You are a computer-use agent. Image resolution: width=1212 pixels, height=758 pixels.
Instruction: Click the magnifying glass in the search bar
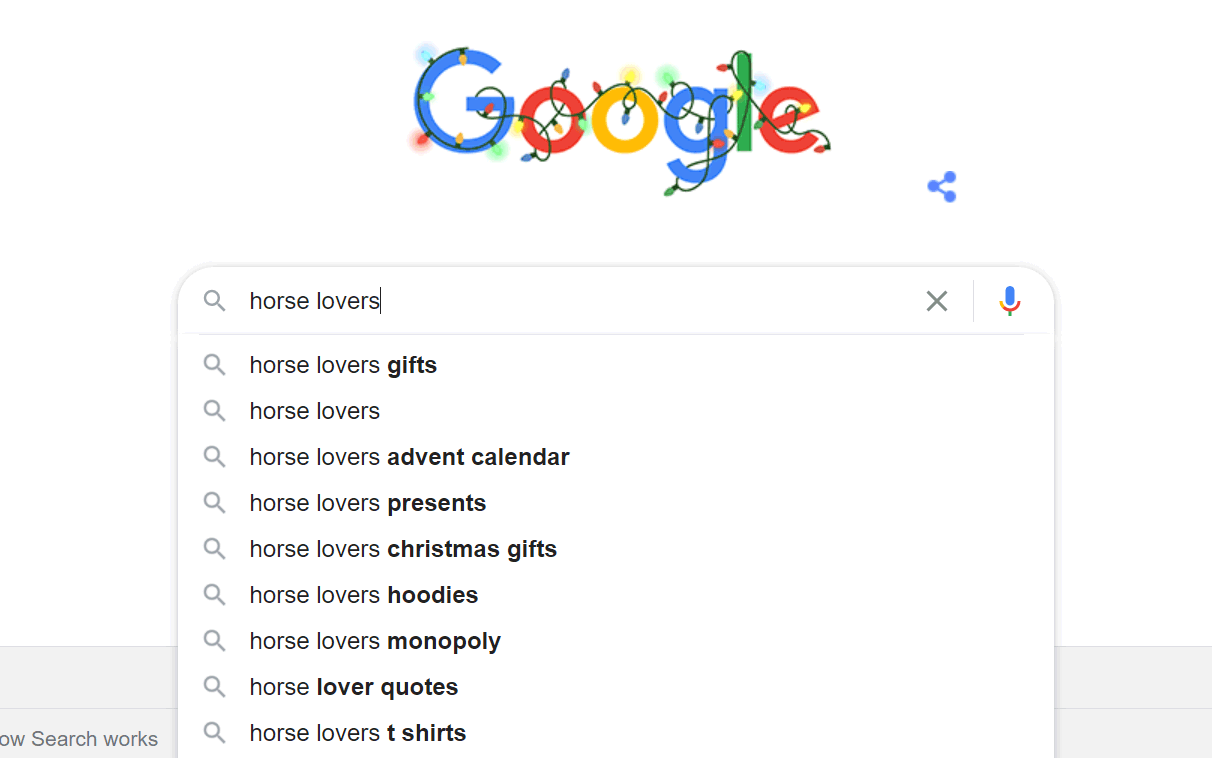click(215, 301)
